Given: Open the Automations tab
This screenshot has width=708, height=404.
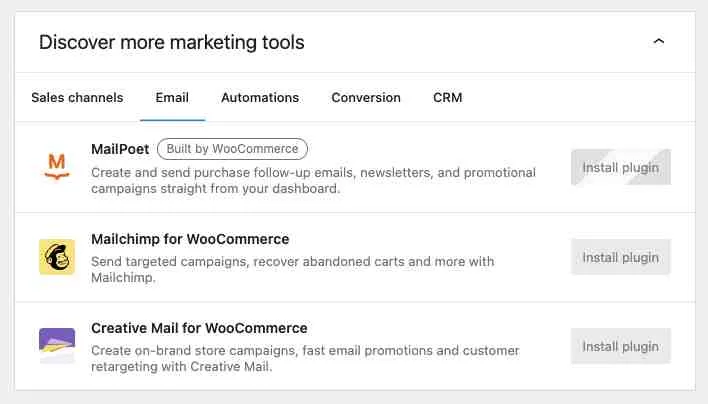Looking at the screenshot, I should [260, 98].
